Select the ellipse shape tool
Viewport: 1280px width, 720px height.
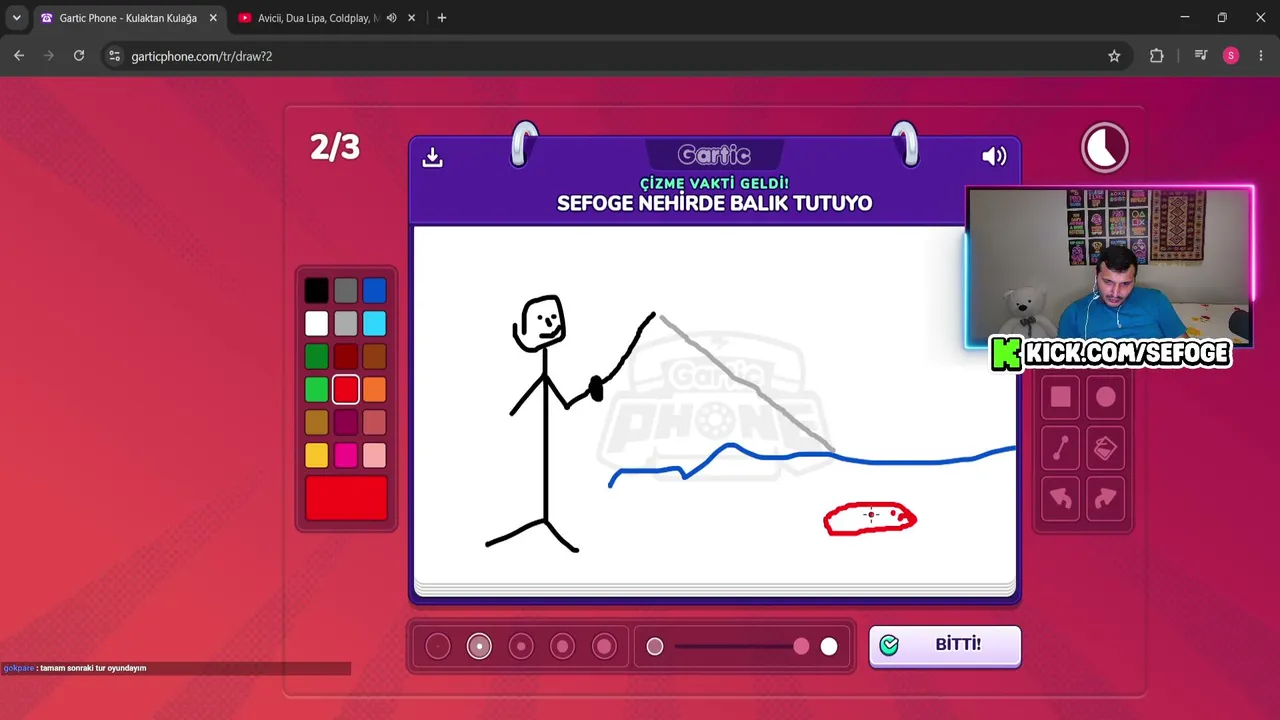point(1105,397)
